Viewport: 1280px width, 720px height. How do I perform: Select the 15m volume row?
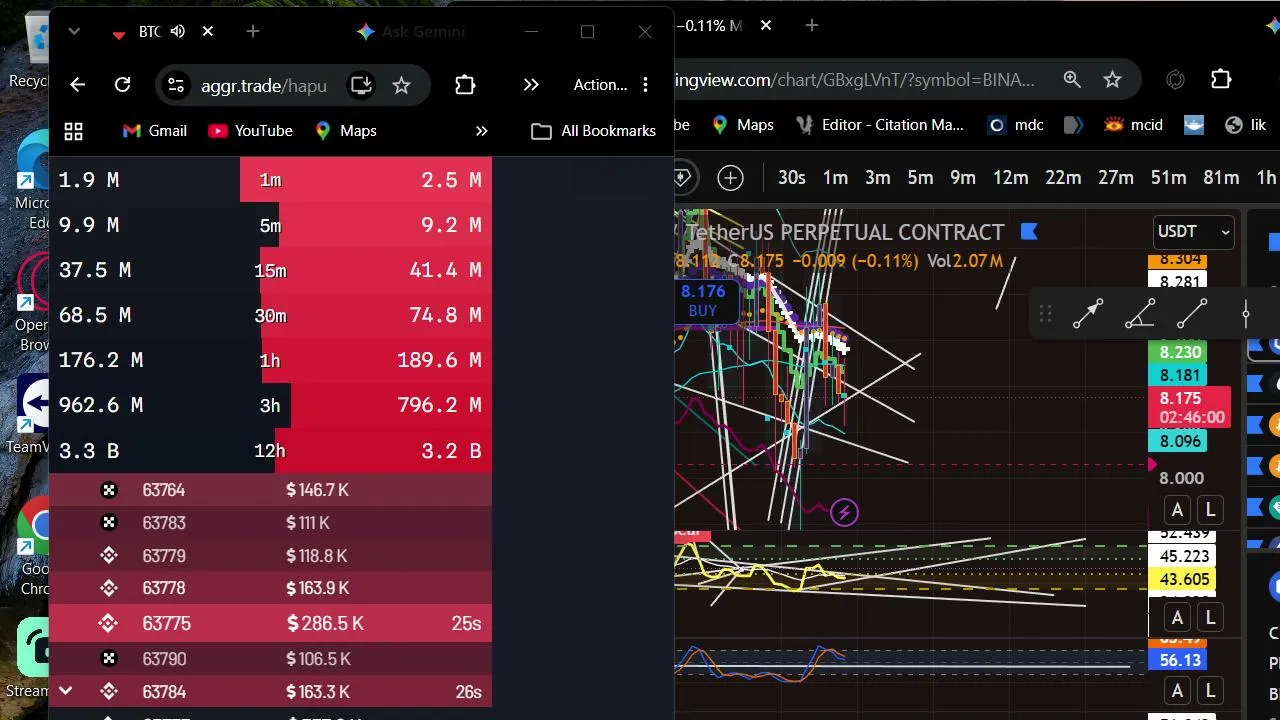270,270
